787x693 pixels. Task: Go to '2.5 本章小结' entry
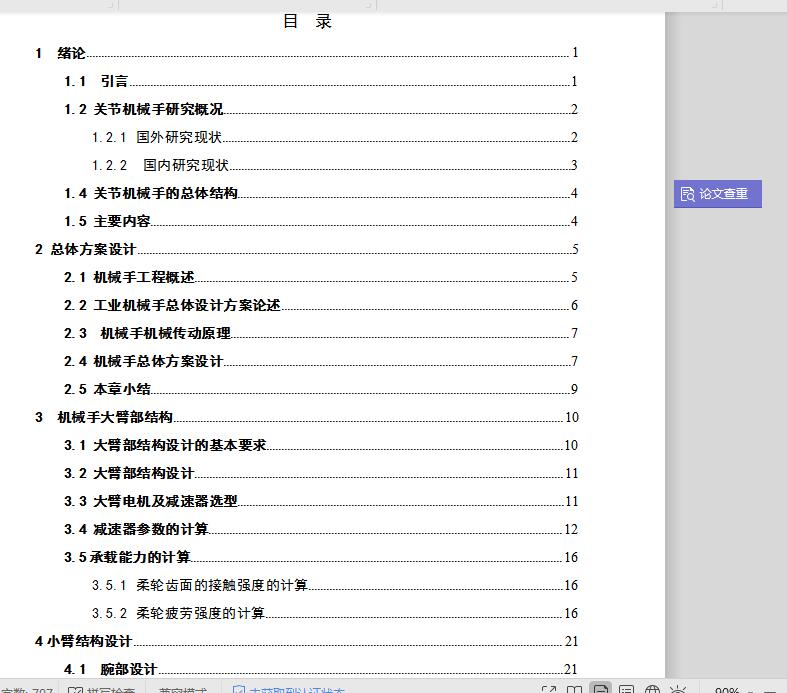coord(321,389)
